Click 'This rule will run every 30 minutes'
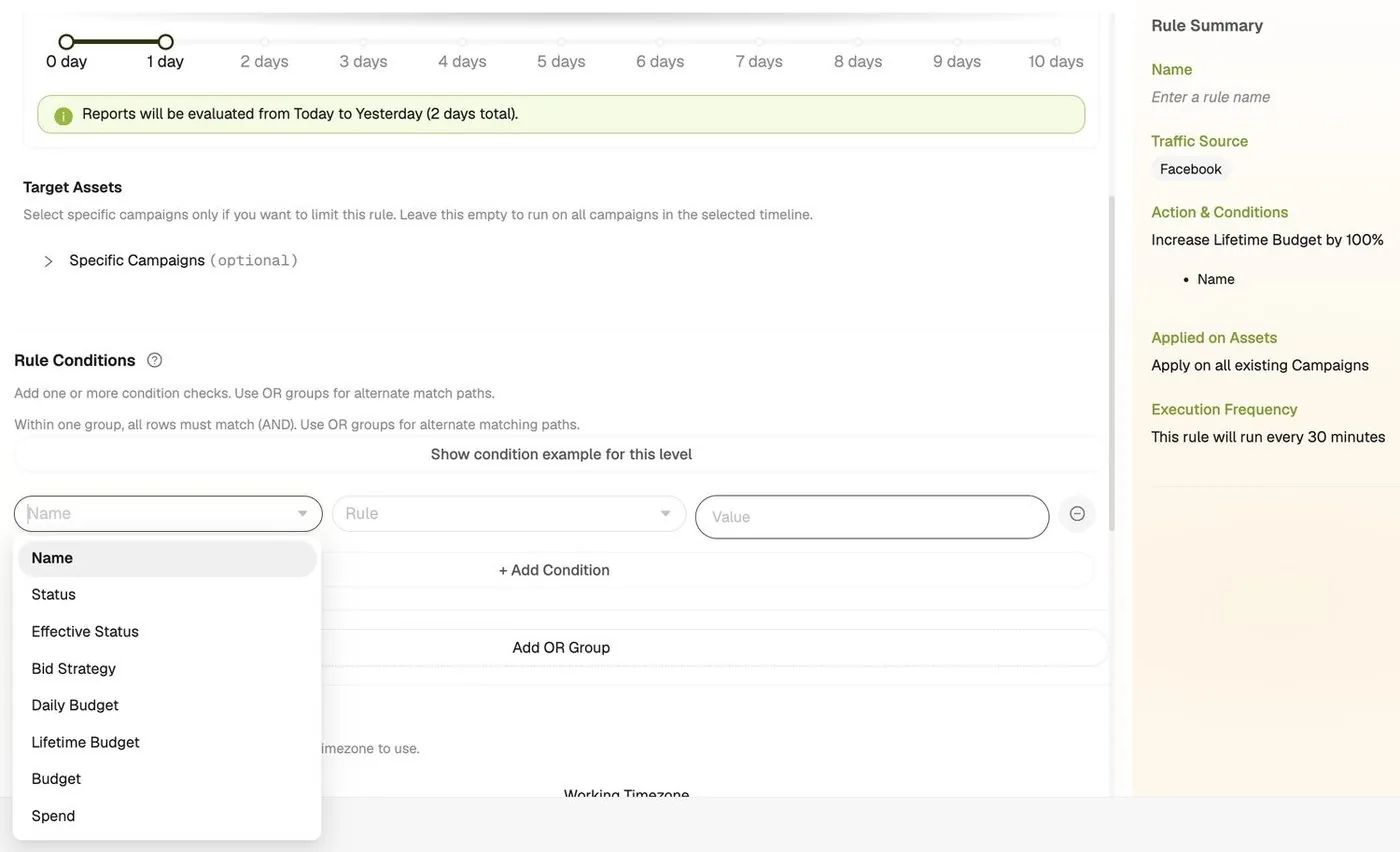Viewport: 1400px width, 852px height. (x=1268, y=437)
